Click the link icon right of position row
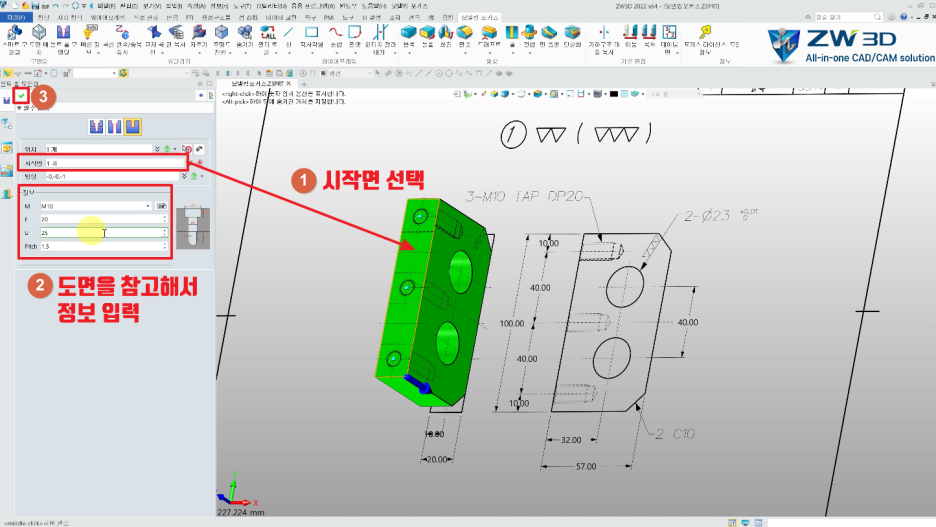 coord(199,149)
